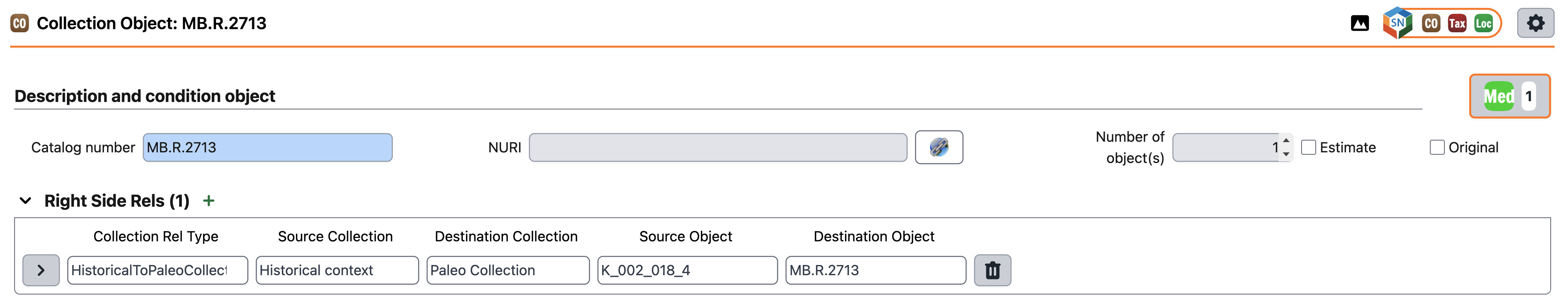Click the Catalog number field
This screenshot has width=1568, height=300.
pos(267,147)
